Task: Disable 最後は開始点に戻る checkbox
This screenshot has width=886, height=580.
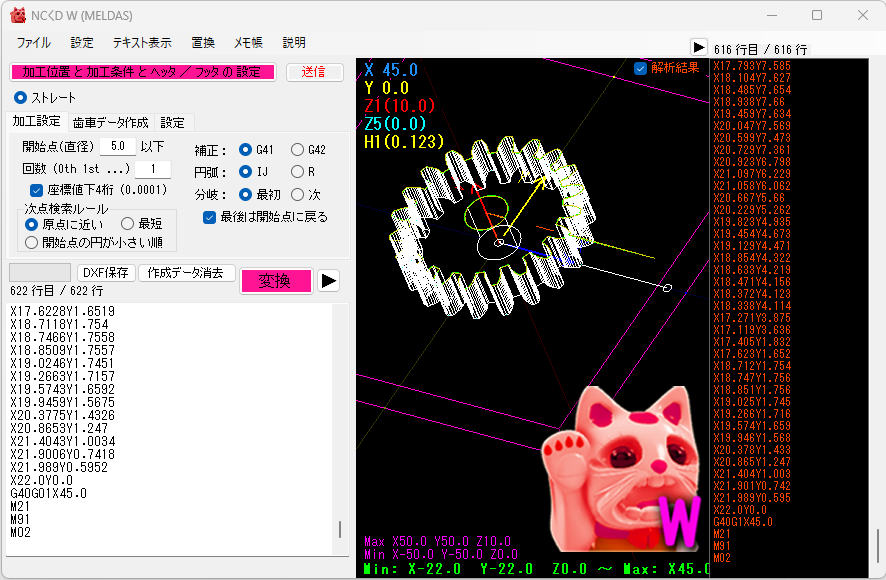Action: point(209,217)
